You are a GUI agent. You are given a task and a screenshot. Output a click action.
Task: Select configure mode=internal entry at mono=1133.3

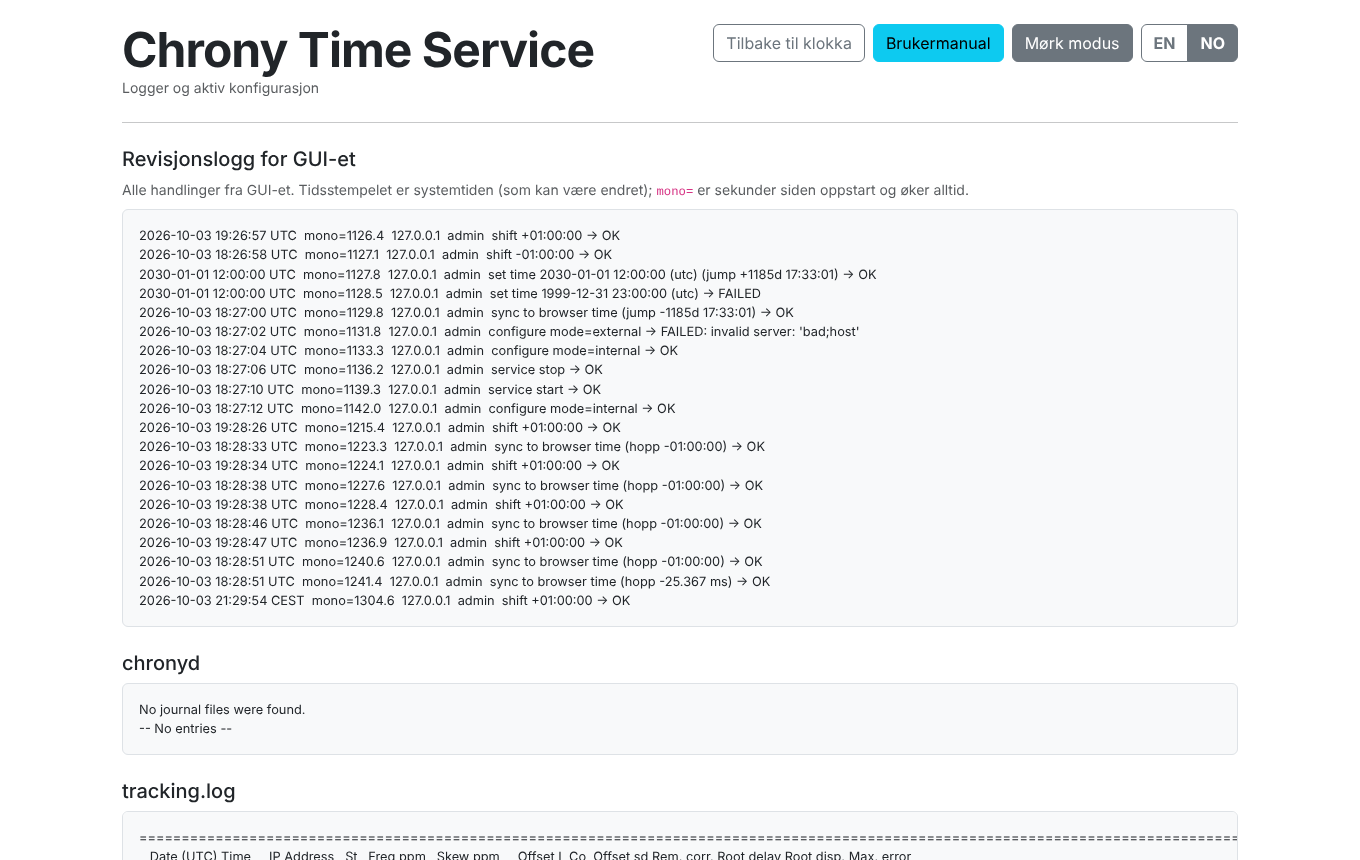408,351
